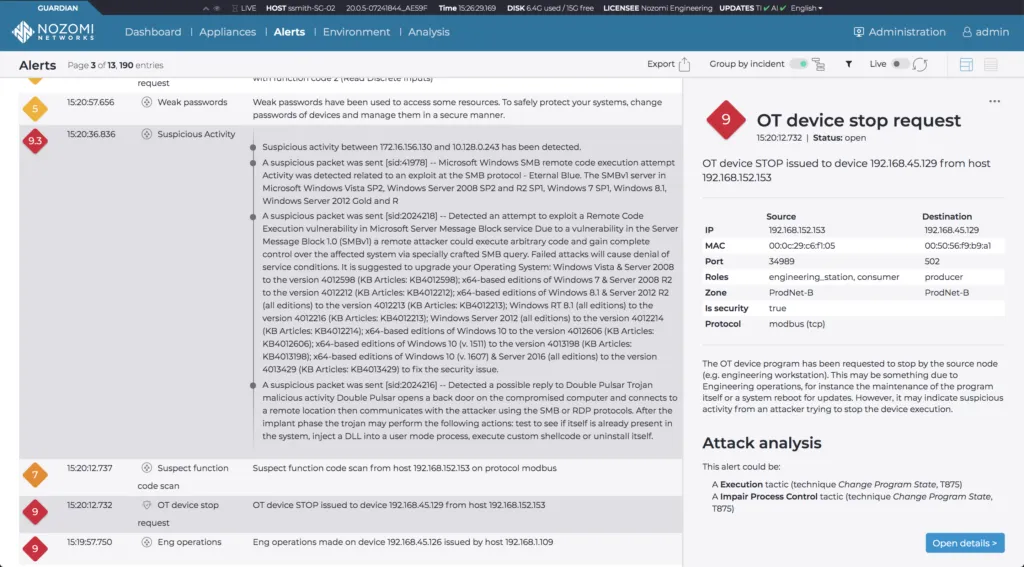The height and width of the screenshot is (567, 1024).
Task: Click the Eng operations description for 192.168.45.126
Action: pyautogui.click(x=403, y=542)
